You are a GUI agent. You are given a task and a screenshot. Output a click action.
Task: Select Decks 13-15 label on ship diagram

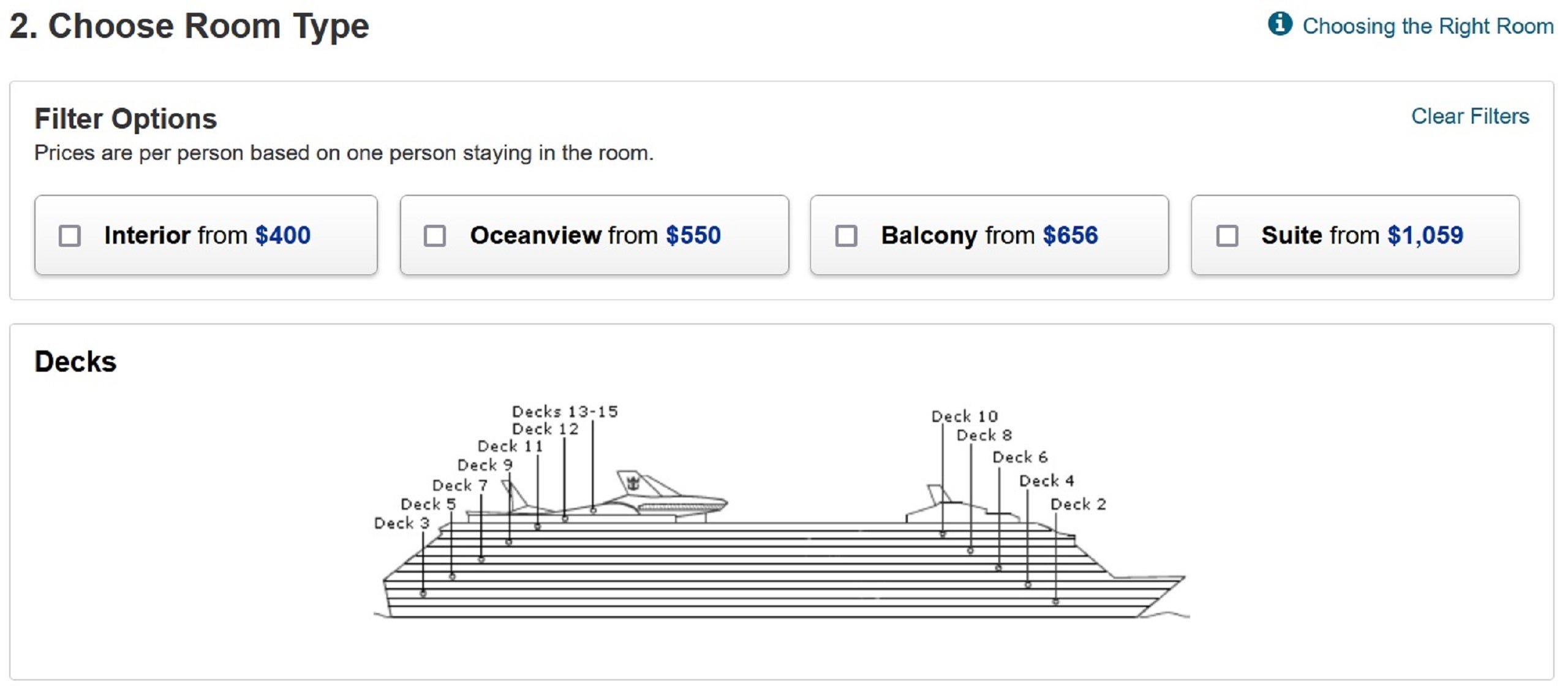pyautogui.click(x=565, y=412)
